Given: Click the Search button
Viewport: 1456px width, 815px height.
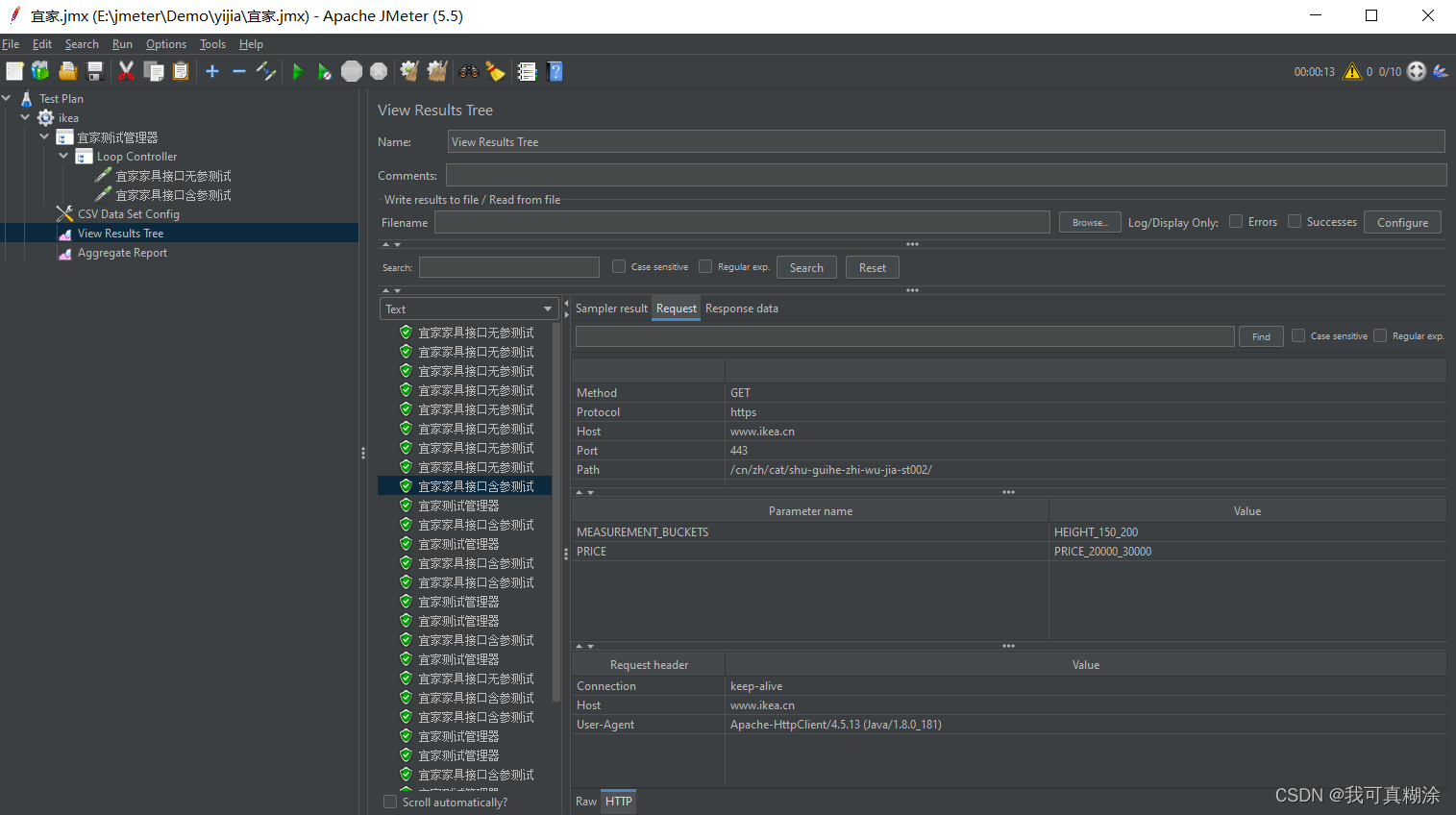Looking at the screenshot, I should [806, 267].
